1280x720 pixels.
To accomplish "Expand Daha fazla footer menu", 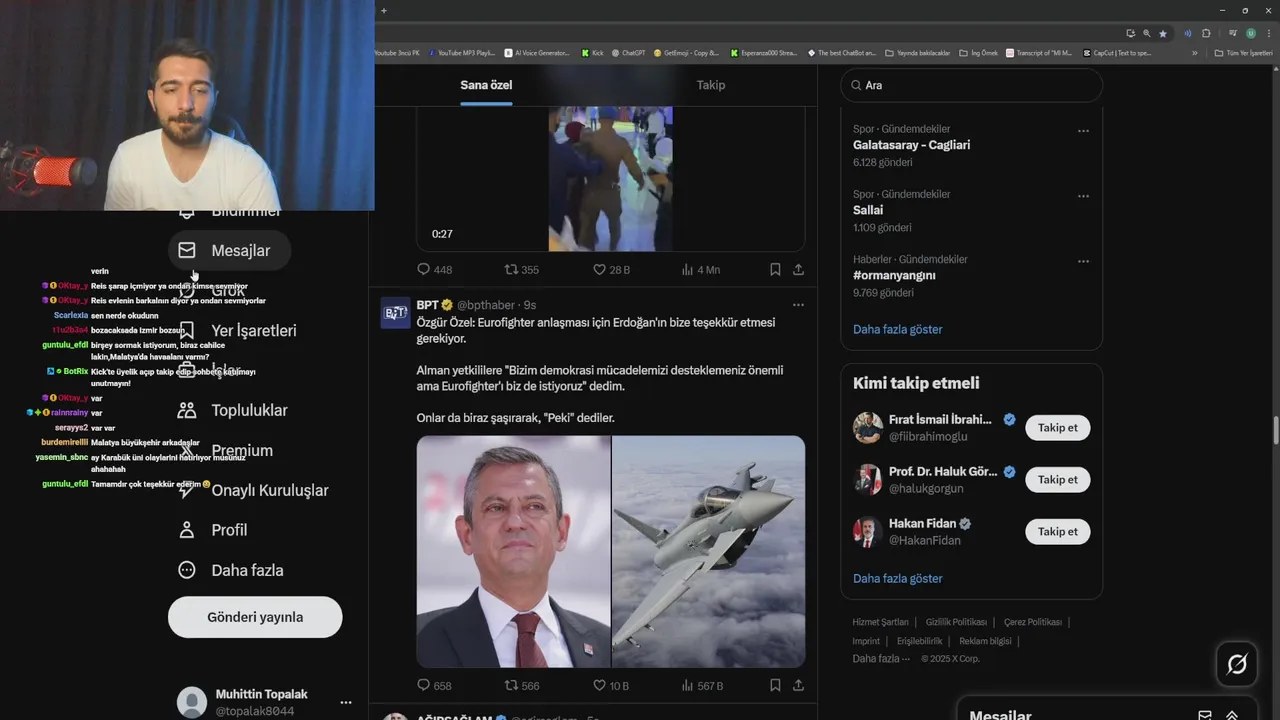I will [x=881, y=658].
